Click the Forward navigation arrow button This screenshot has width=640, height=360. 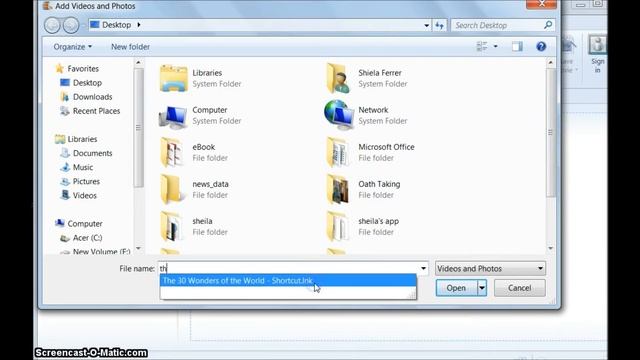pyautogui.click(x=71, y=25)
